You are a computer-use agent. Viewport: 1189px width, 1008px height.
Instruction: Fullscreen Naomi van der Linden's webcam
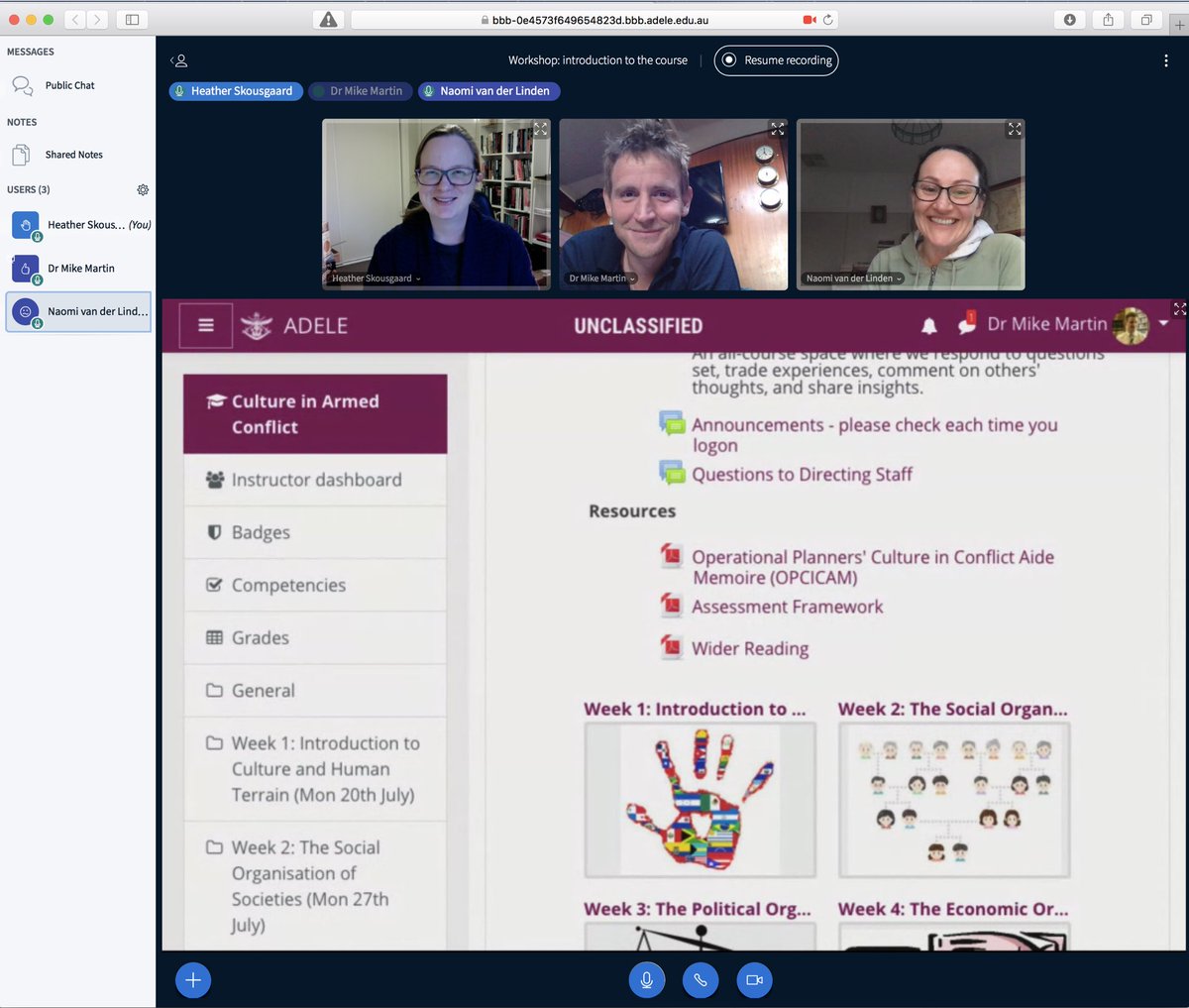coord(1014,129)
